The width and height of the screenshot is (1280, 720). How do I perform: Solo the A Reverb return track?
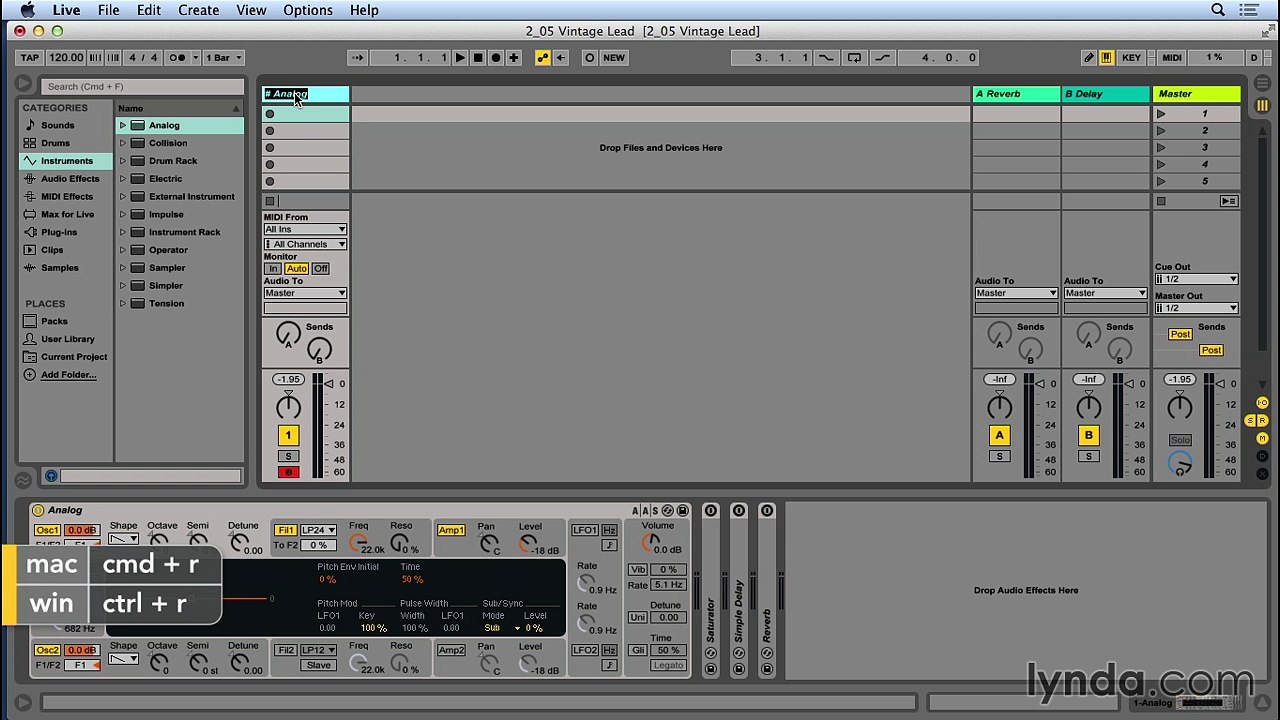(999, 457)
